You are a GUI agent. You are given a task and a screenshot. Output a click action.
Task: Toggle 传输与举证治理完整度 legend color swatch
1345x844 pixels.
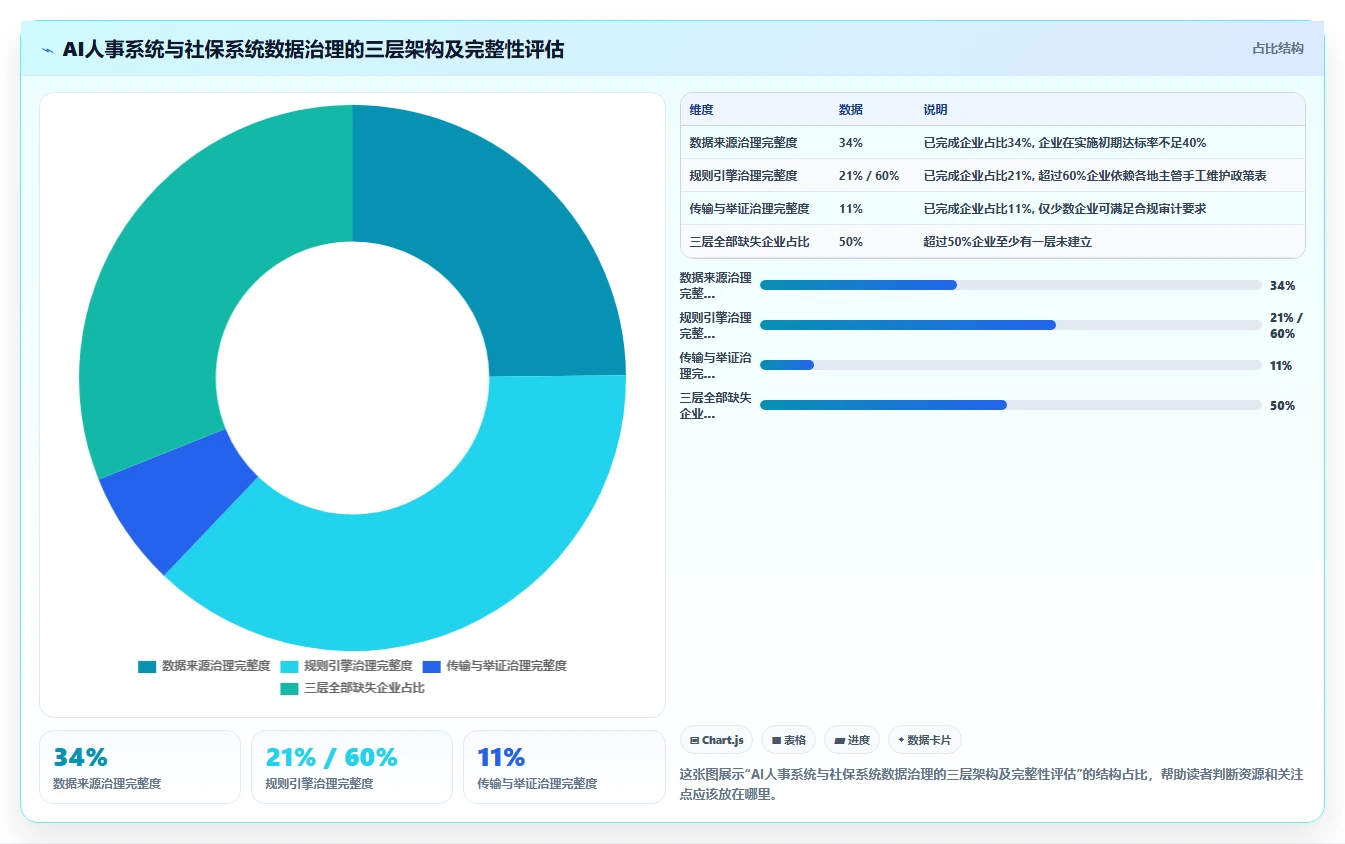coord(431,666)
